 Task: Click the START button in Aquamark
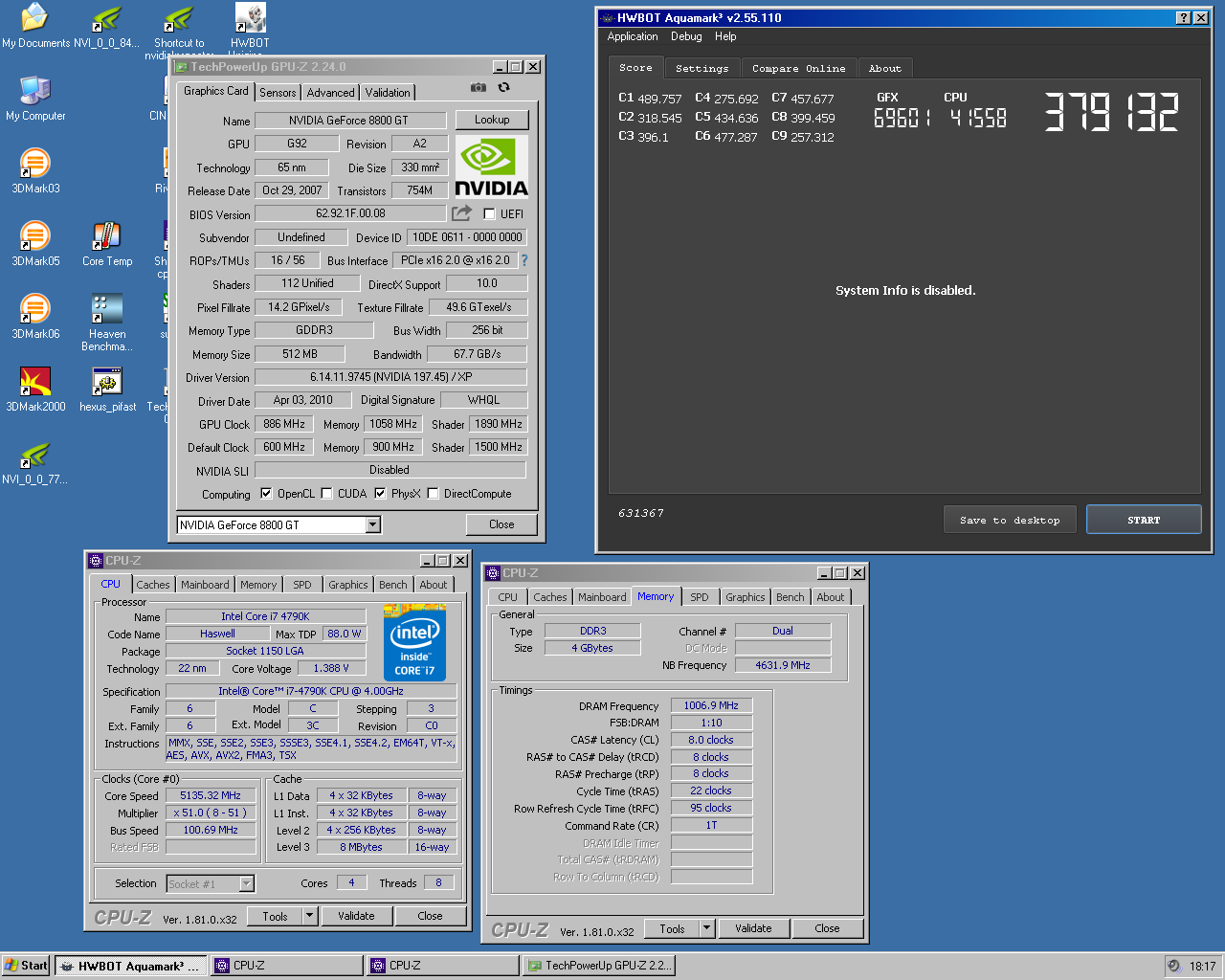click(1144, 520)
